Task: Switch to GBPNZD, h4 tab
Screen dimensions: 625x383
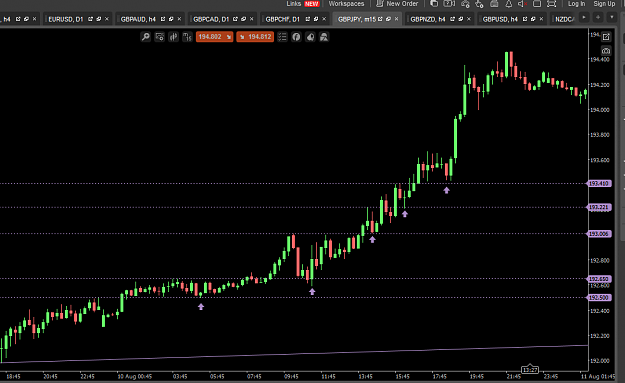Action: (x=428, y=19)
